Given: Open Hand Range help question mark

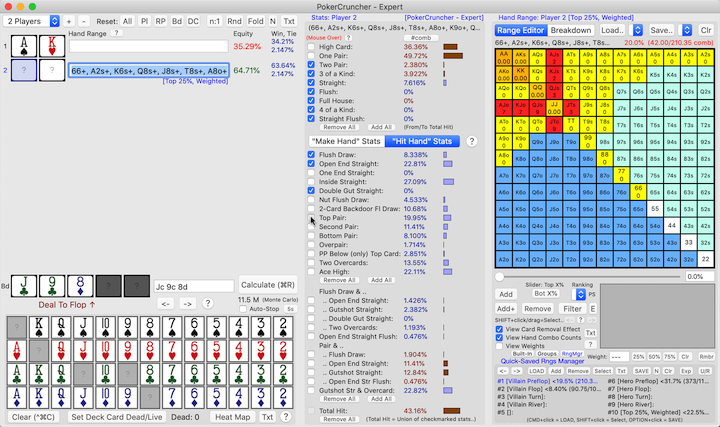Looking at the screenshot, I should 116,33.
